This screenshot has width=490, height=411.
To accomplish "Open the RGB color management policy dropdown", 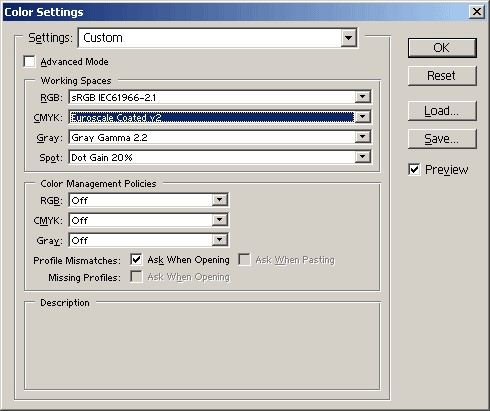I will 149,200.
